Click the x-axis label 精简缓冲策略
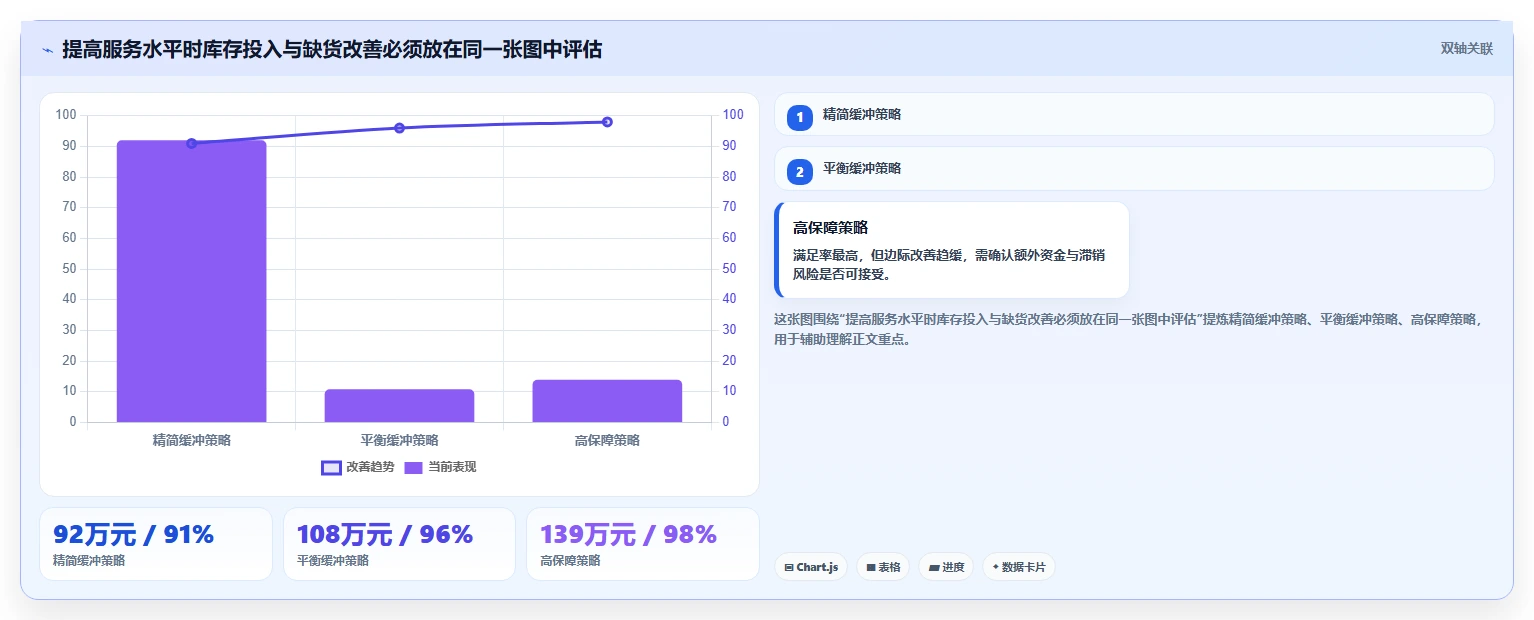Image resolution: width=1534 pixels, height=620 pixels. click(x=191, y=440)
